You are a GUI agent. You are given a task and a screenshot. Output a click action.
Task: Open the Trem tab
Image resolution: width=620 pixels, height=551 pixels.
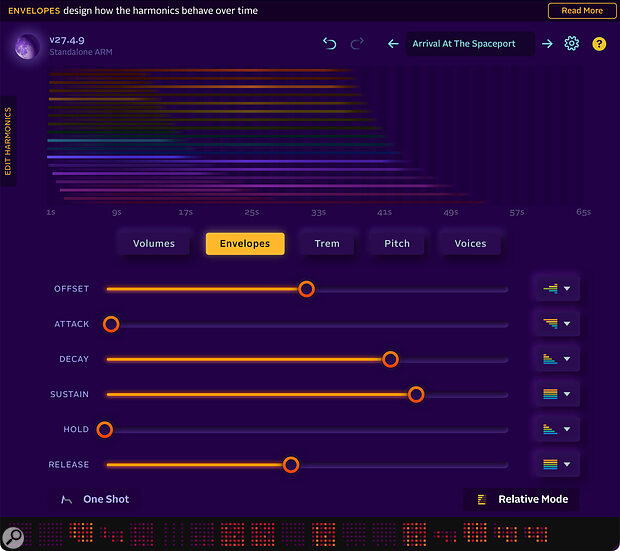coord(327,244)
